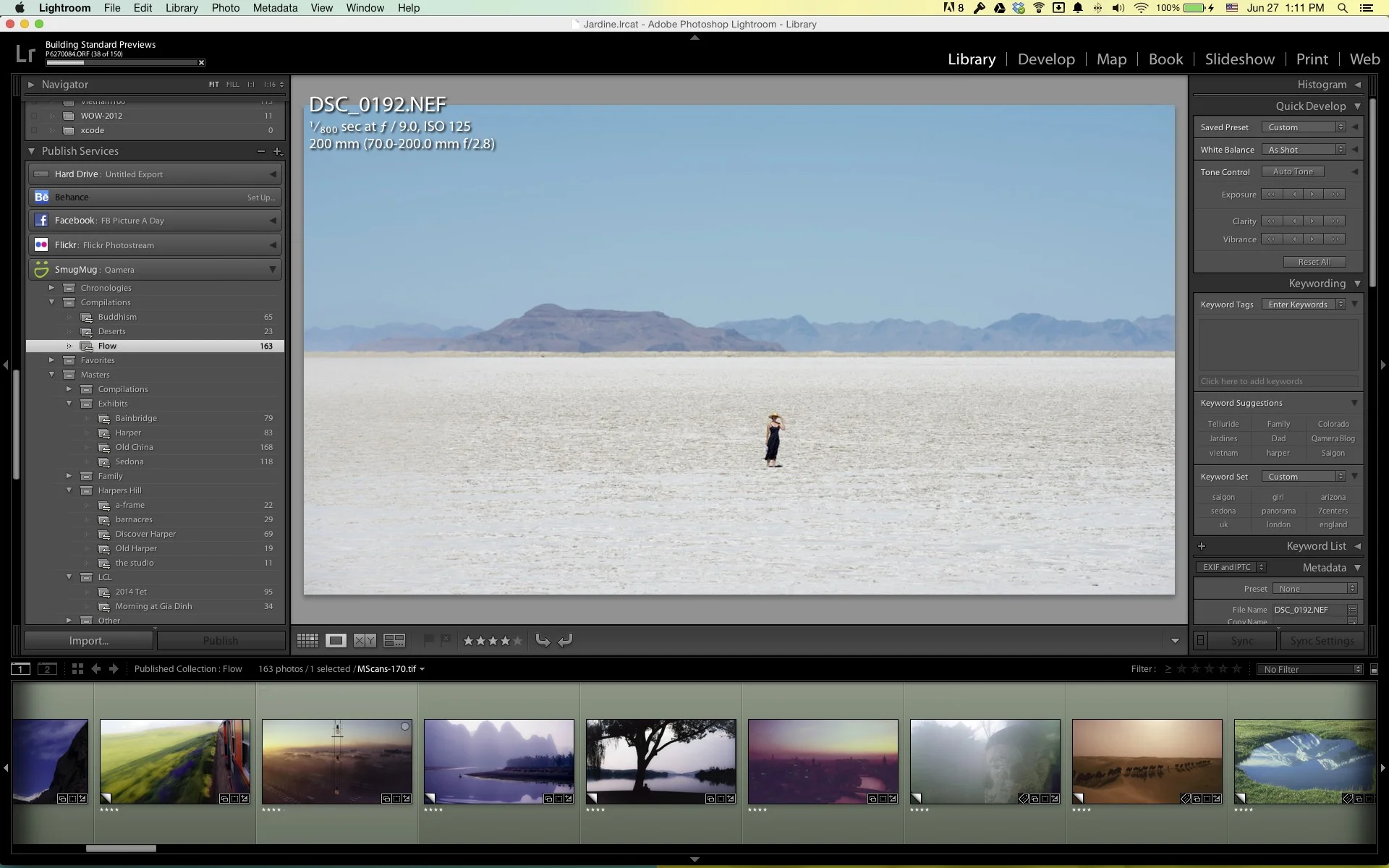Screen dimensions: 1389x868
Task: Open Compare view (X|Y)
Action: pos(365,640)
